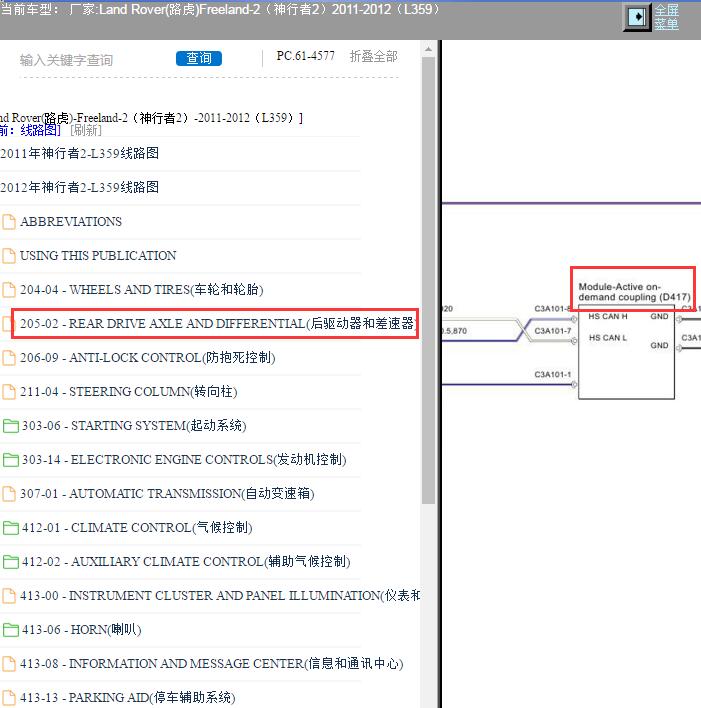The image size is (701, 708).
Task: Expand the 412-02 AUXILIARY CLIMATE CONTROL folder icon
Action: [10, 562]
